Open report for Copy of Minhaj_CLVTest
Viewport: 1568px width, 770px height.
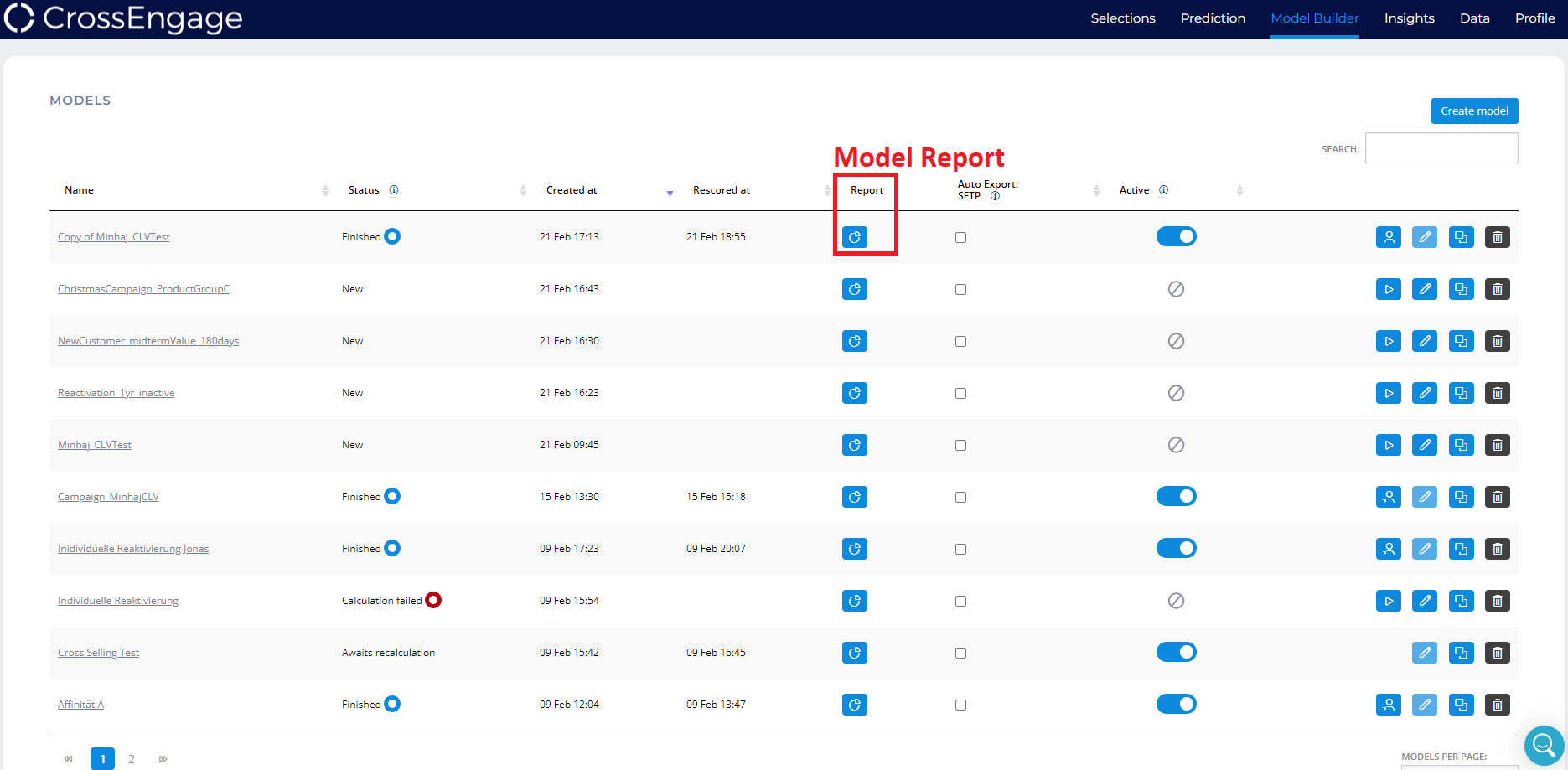[x=854, y=237]
